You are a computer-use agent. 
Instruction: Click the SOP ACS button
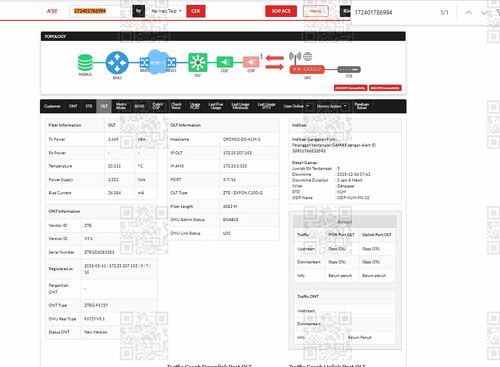[281, 11]
